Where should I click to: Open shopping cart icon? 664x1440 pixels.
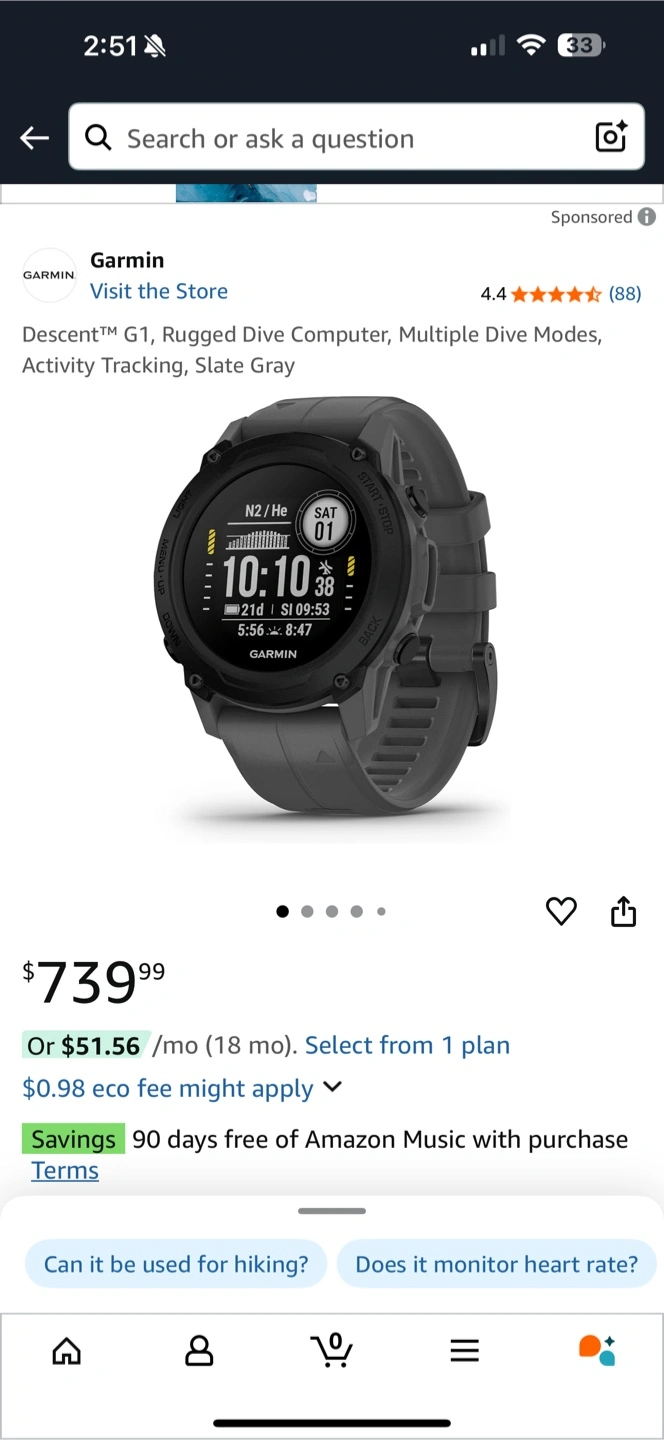click(331, 1350)
